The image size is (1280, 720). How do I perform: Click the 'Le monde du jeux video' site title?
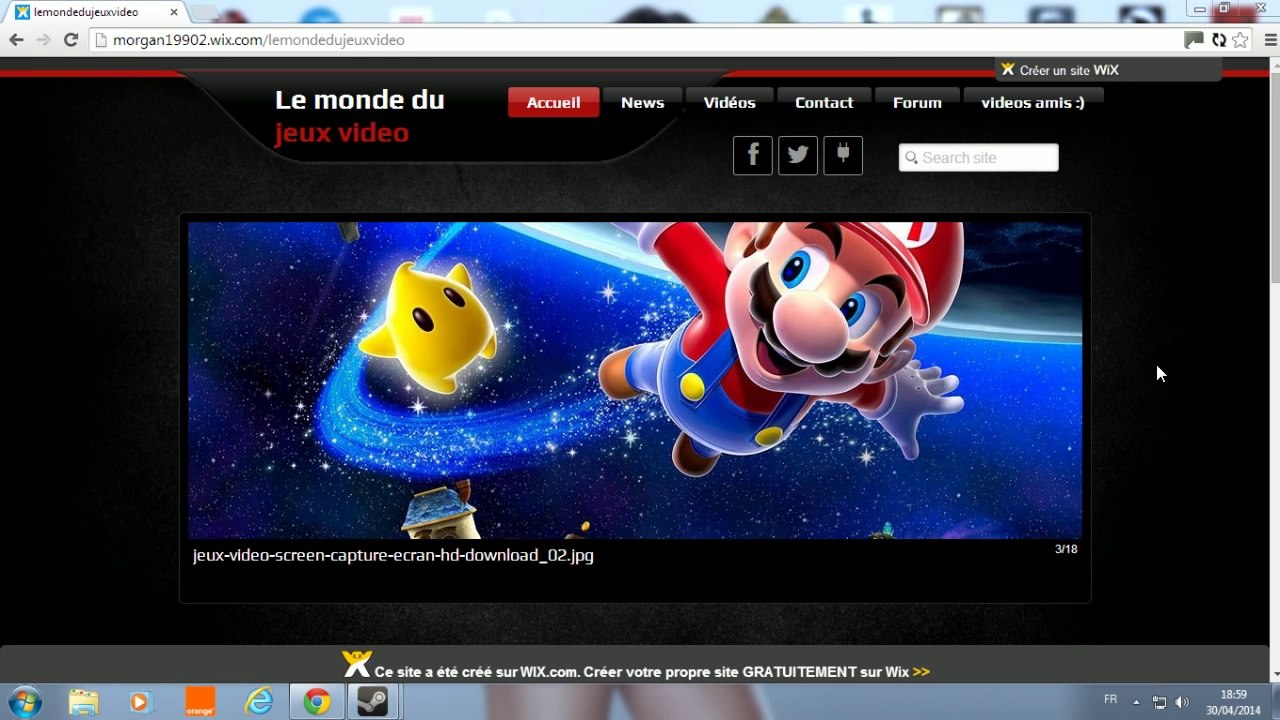[x=359, y=116]
